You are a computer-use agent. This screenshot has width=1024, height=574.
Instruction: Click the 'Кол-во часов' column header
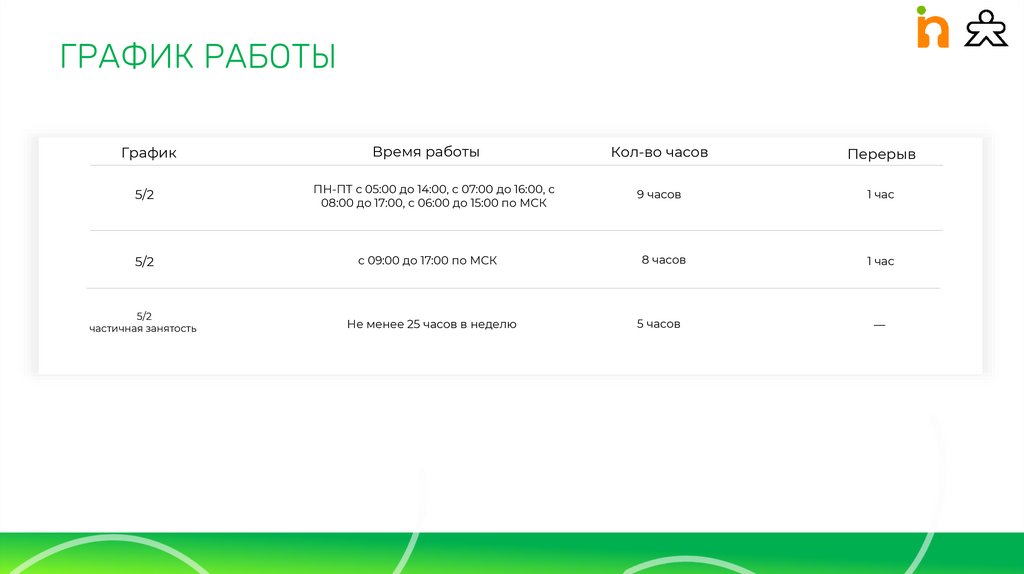pos(659,152)
